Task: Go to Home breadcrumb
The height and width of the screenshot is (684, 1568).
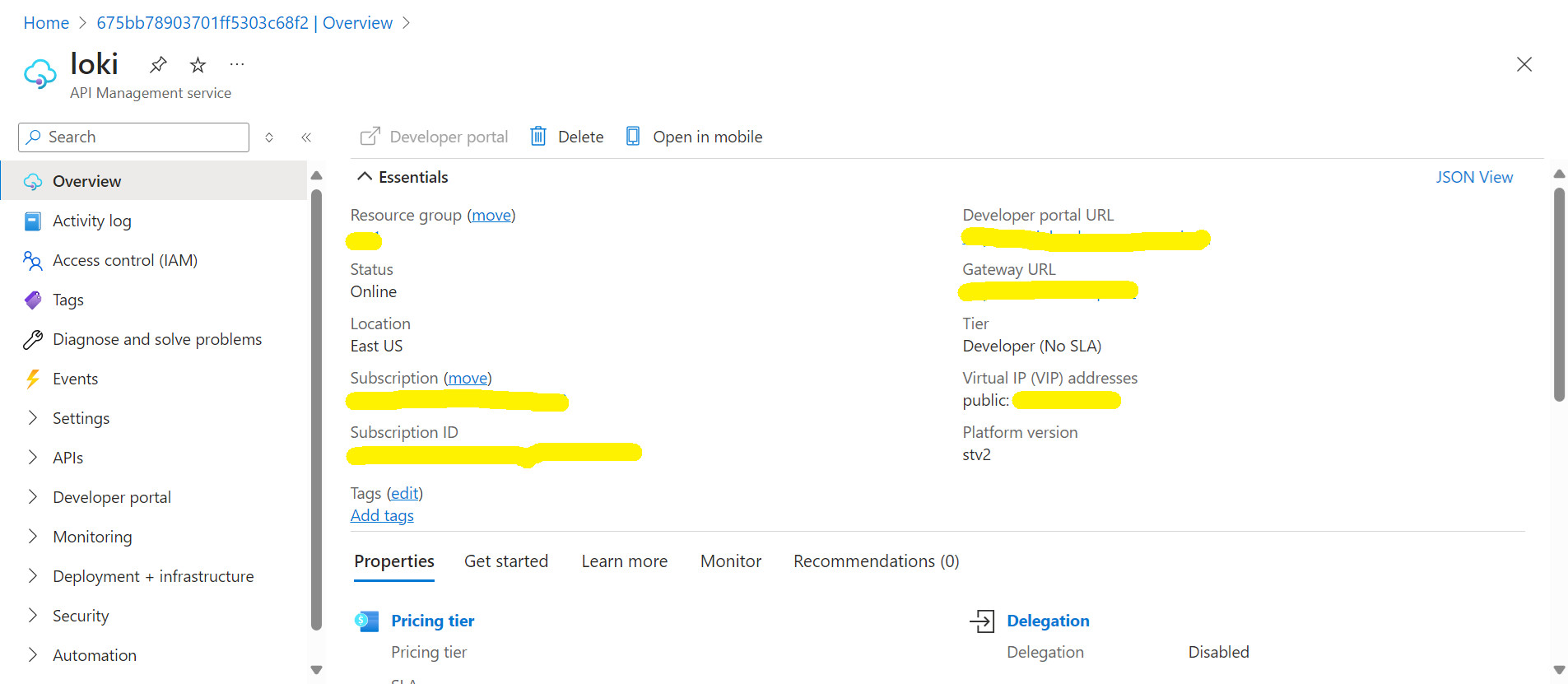Action: coord(46,23)
